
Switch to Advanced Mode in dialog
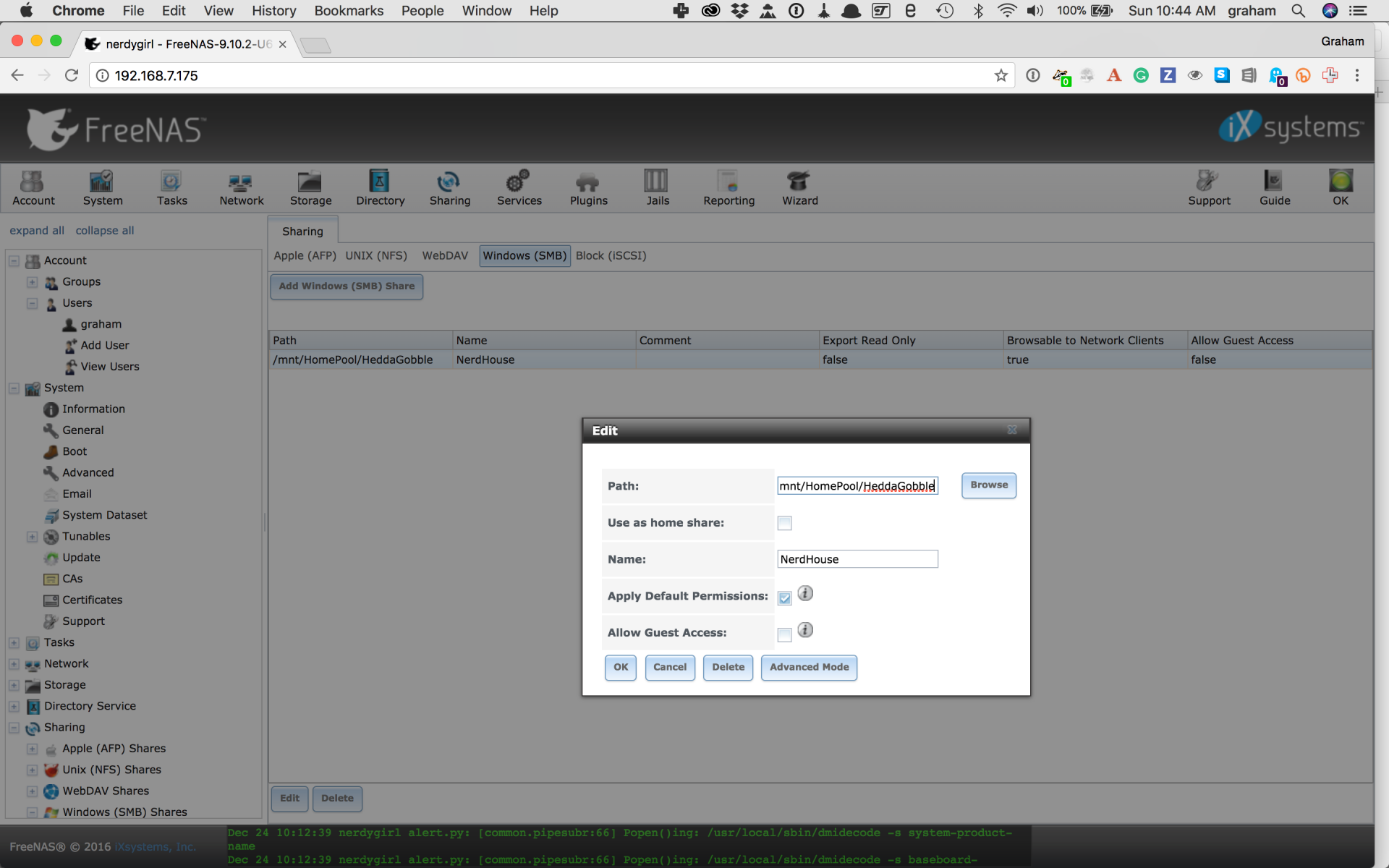click(x=809, y=667)
